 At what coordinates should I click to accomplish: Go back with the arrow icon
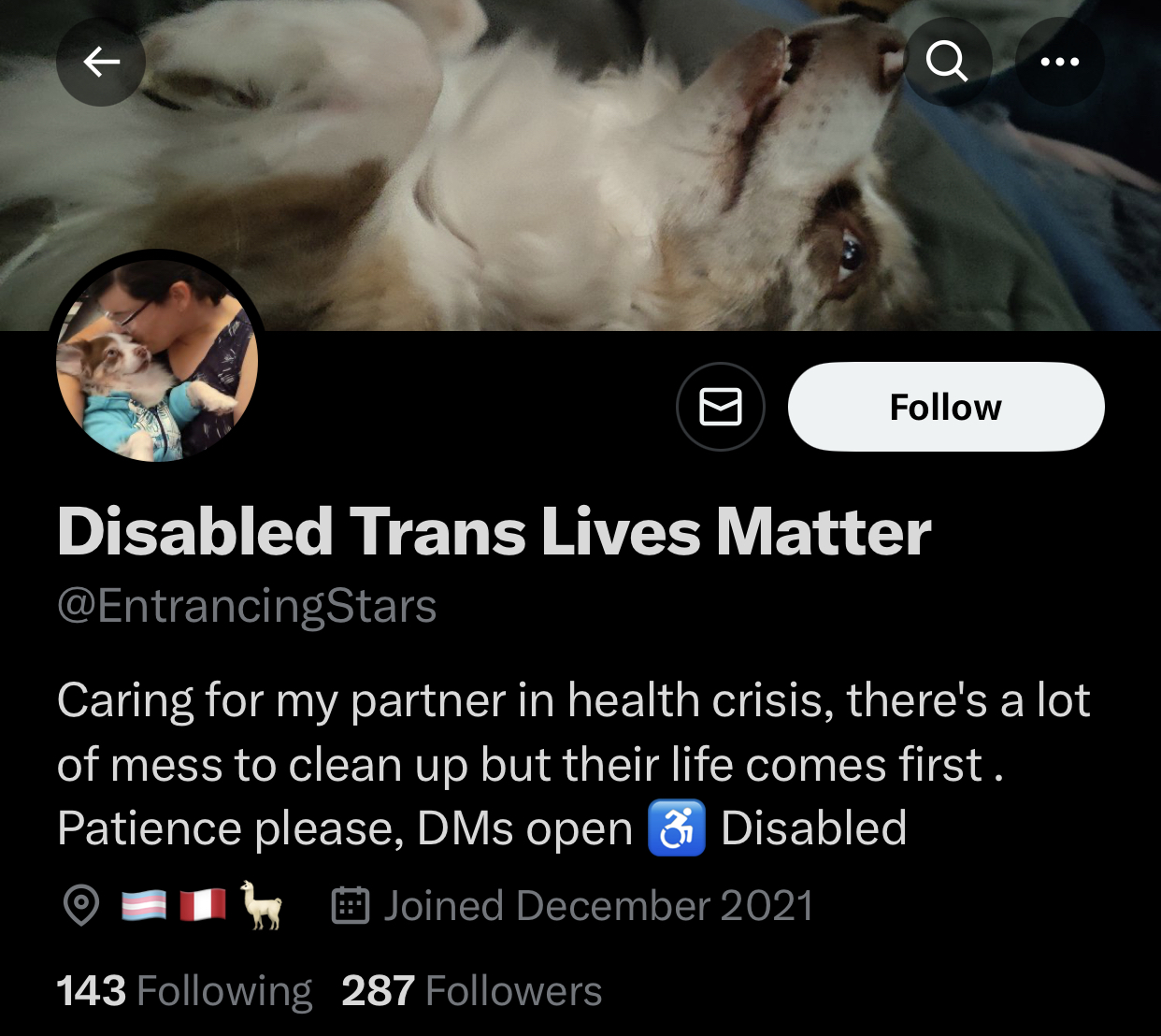101,62
